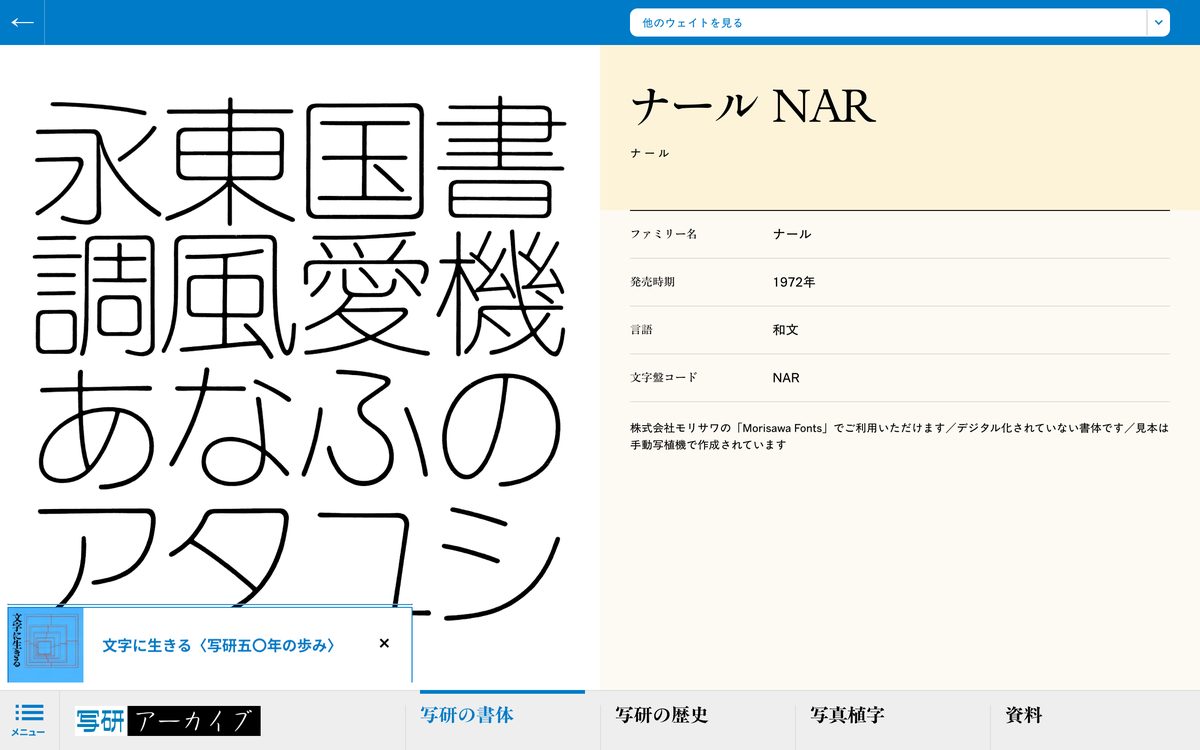Screen dimensions: 1200x750
Task: Click the ナール NAR heading
Action: tap(753, 106)
